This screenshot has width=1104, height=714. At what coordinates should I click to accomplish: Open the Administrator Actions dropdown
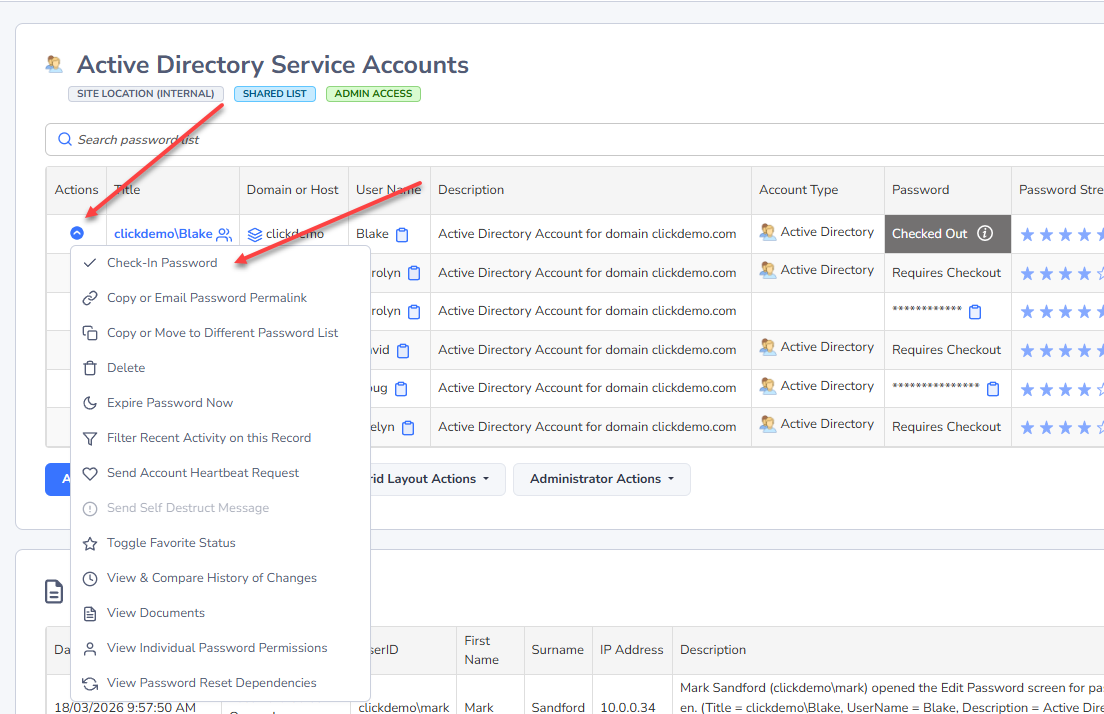[601, 479]
